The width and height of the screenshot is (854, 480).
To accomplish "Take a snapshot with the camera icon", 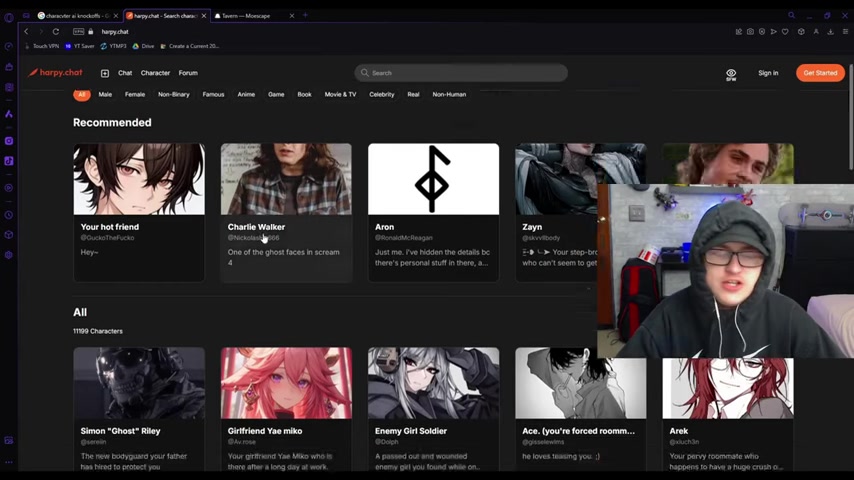I will 750,32.
